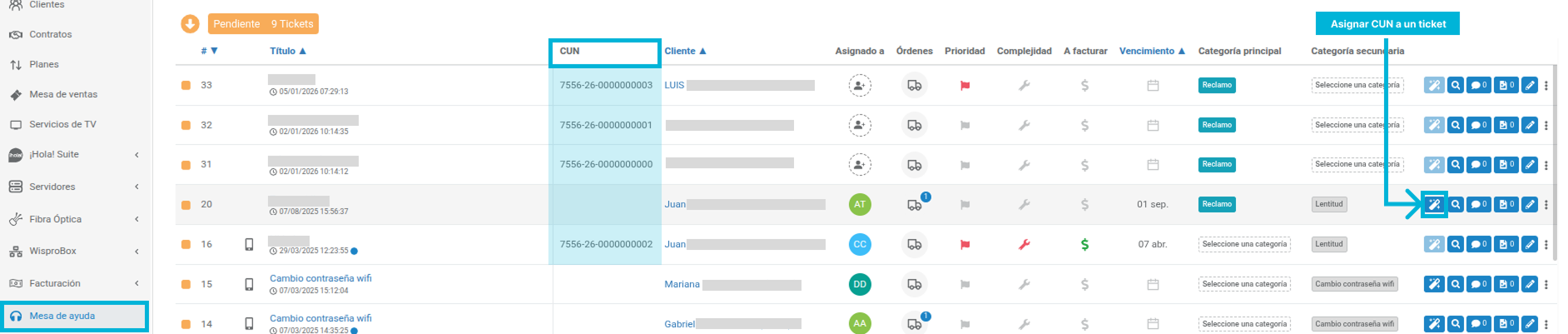Expand the Fibra Óptica menu
The width and height of the screenshot is (1568, 334).
pyautogui.click(x=73, y=219)
